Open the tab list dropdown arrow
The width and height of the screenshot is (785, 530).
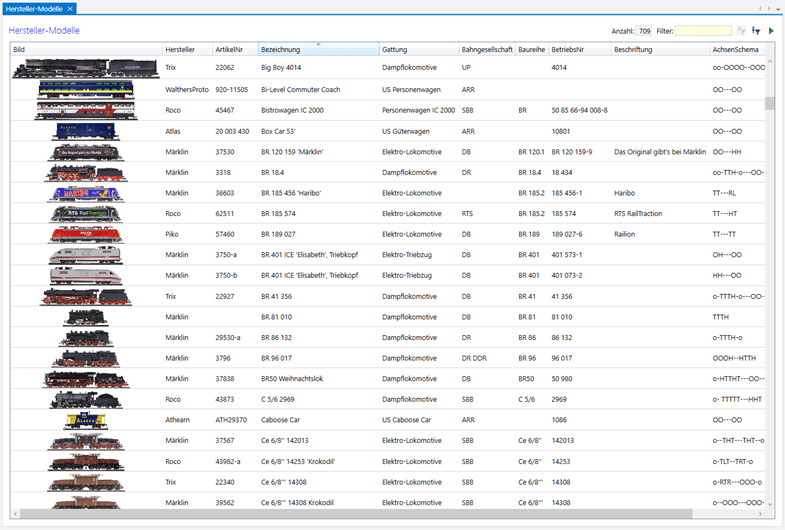coord(778,8)
